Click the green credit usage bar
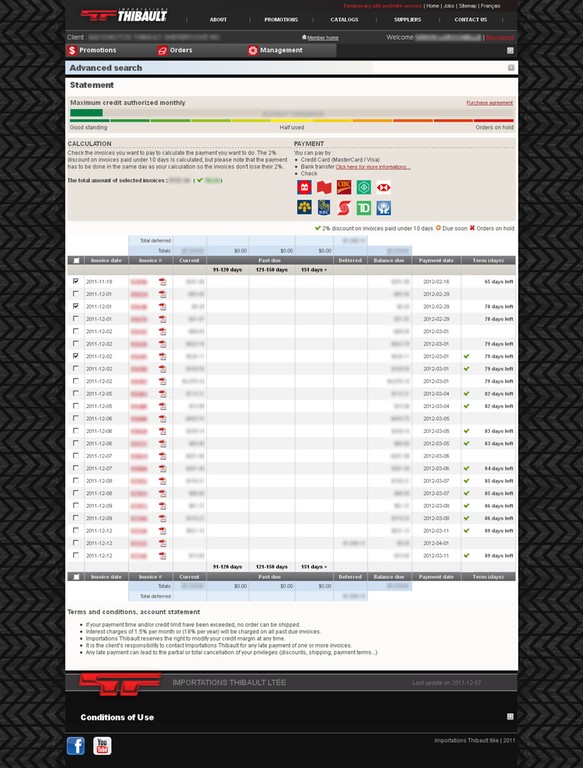Screen dimensions: 583x768 86,113
